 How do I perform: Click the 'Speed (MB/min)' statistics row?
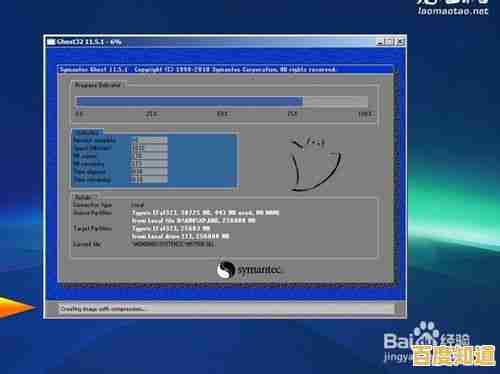point(121,148)
